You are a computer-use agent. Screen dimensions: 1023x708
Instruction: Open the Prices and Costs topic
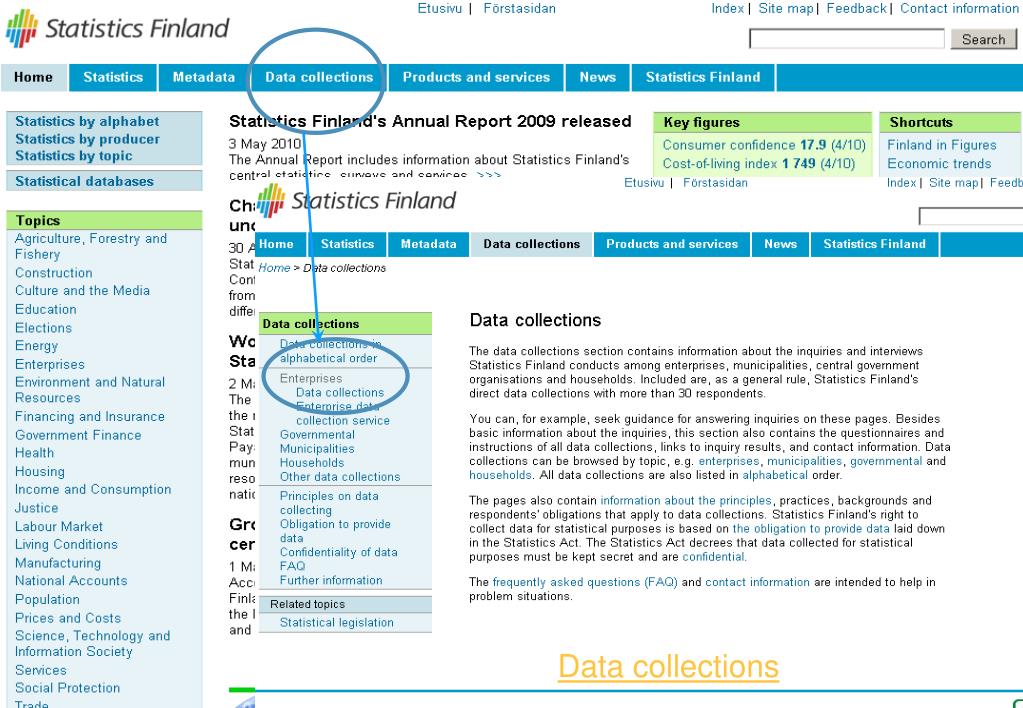point(68,617)
